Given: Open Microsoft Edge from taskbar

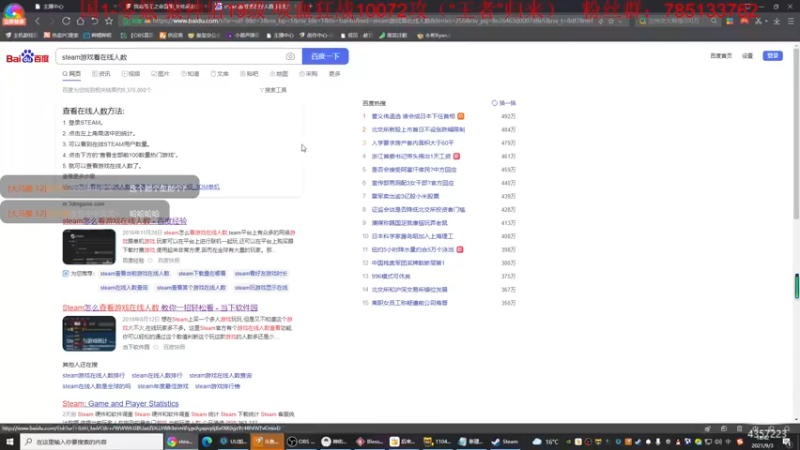Looking at the screenshot, I should [x=207, y=441].
